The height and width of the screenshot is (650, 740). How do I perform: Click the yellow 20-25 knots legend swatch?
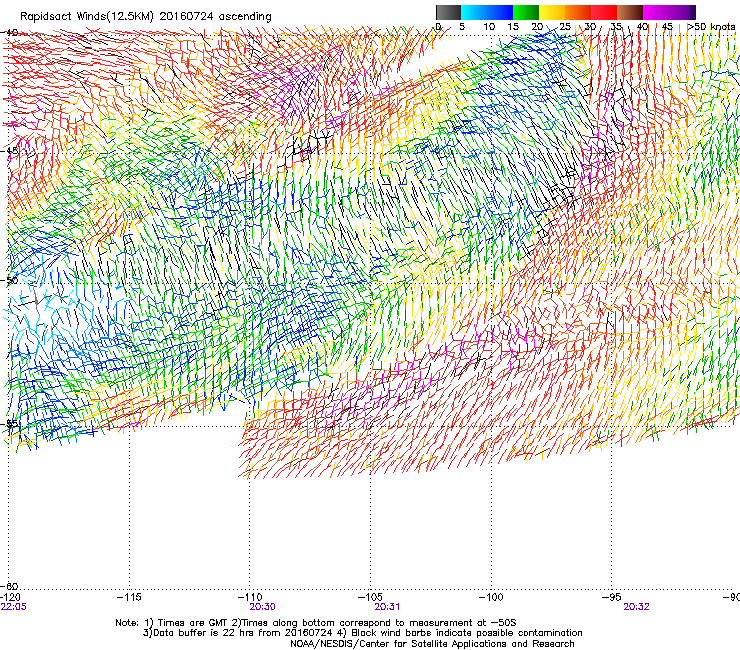552,12
